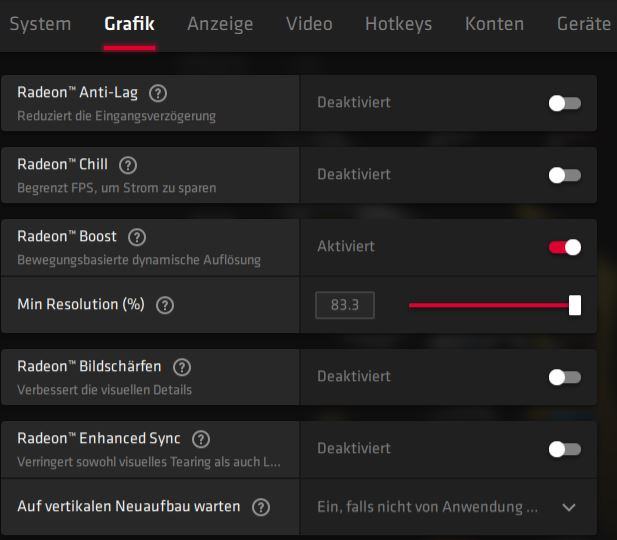Expand the vertikalen Neuaufbau dropdown chevron
Screen dimensions: 617x540
[x=569, y=507]
